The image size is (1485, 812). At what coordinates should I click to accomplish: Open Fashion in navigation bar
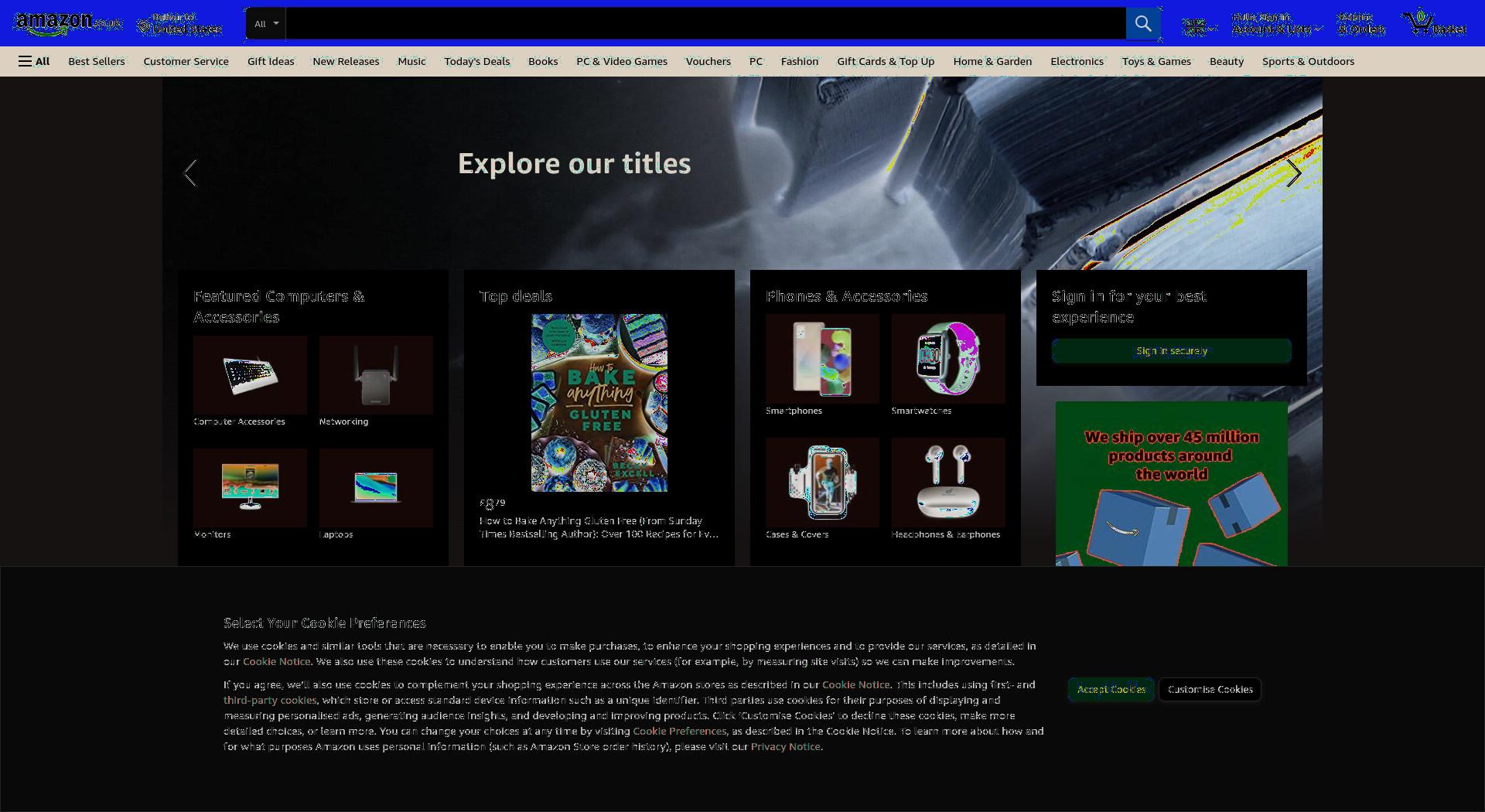[x=800, y=61]
